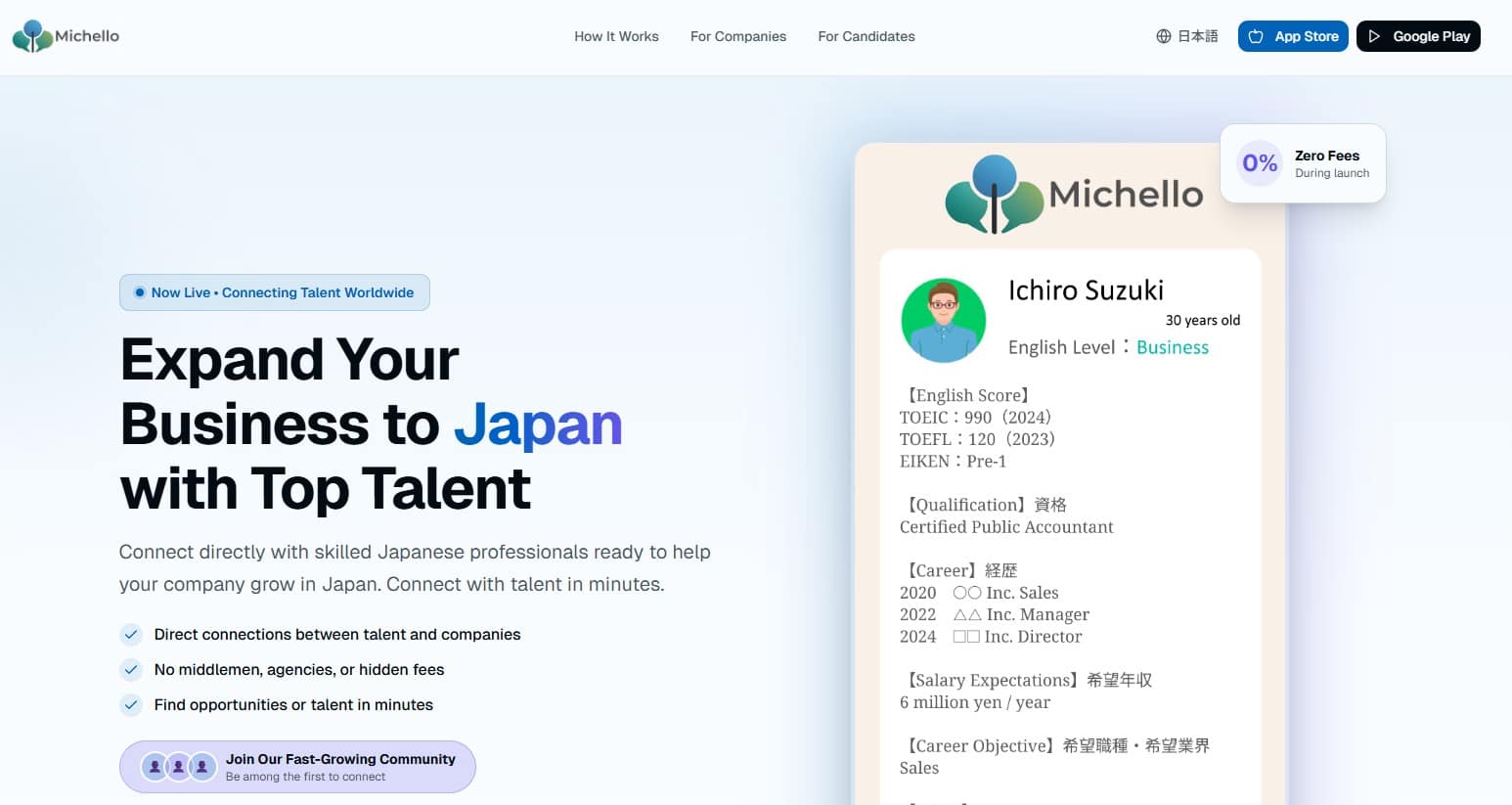The height and width of the screenshot is (805, 1512).
Task: Click the blue dot Now Live indicator
Action: (140, 292)
